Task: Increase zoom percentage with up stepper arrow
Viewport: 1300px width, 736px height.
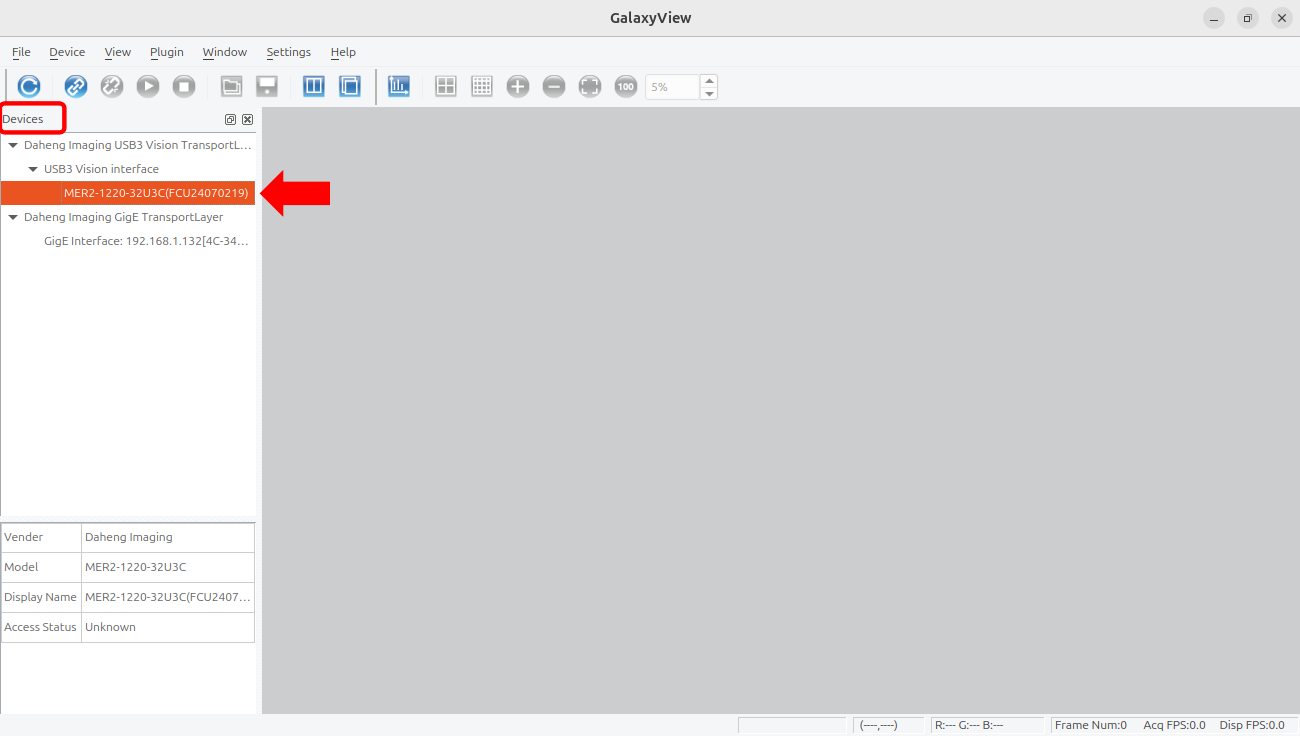Action: coord(709,81)
